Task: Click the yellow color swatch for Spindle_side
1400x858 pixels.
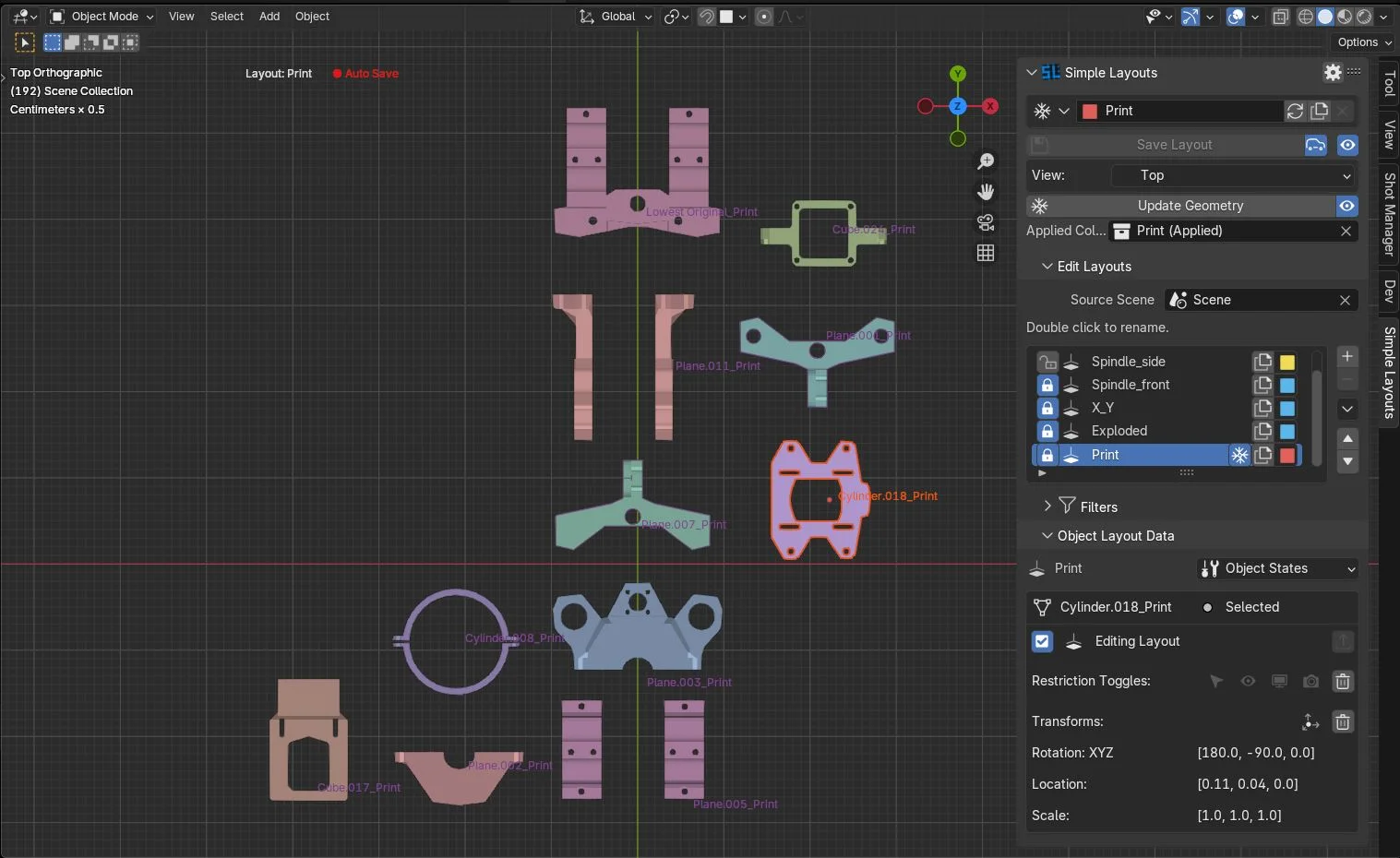Action: pos(1286,362)
